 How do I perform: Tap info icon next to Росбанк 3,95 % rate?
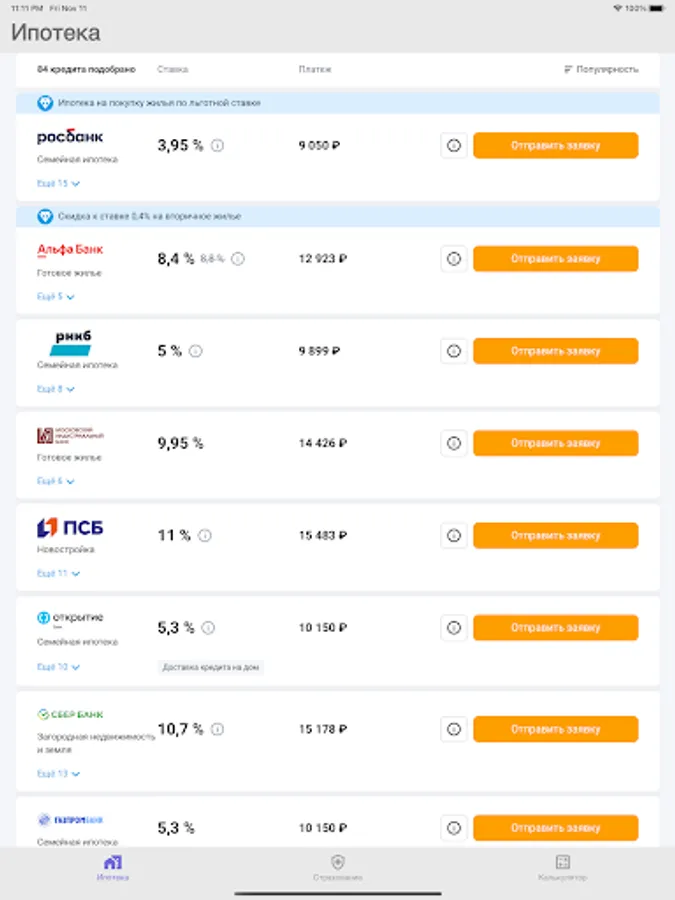218,145
